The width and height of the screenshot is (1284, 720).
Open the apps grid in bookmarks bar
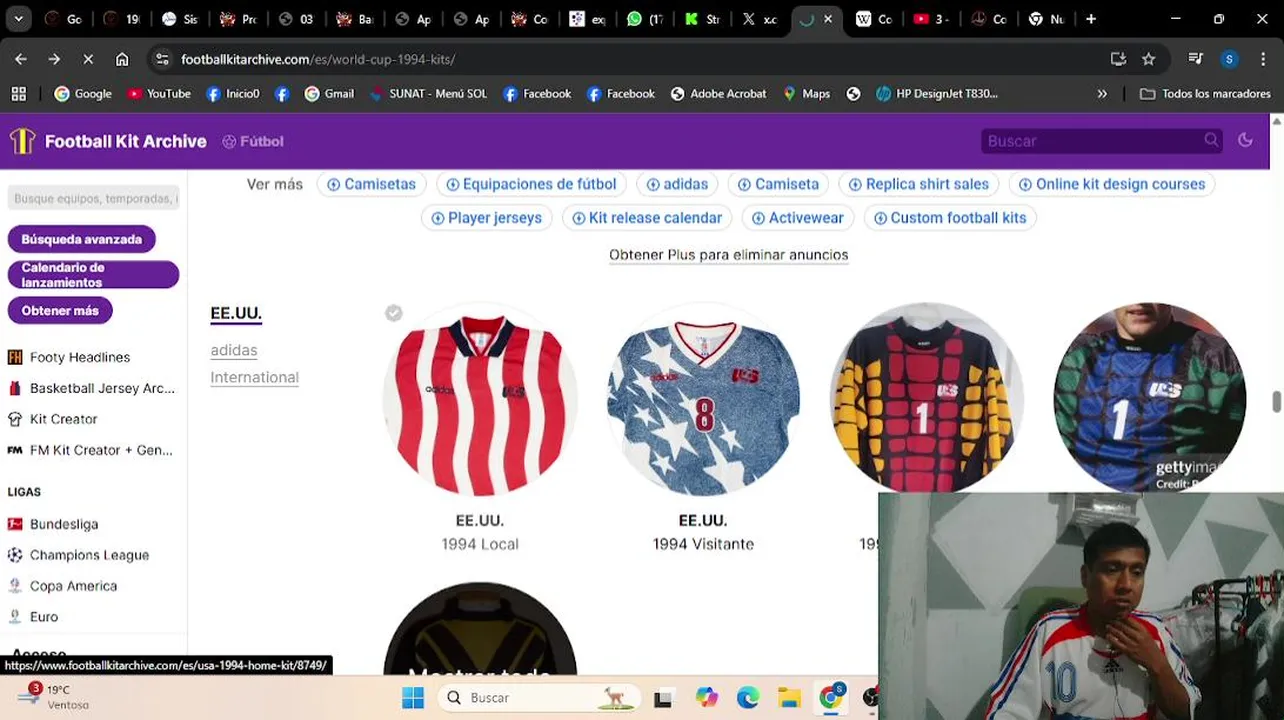pyautogui.click(x=18, y=93)
